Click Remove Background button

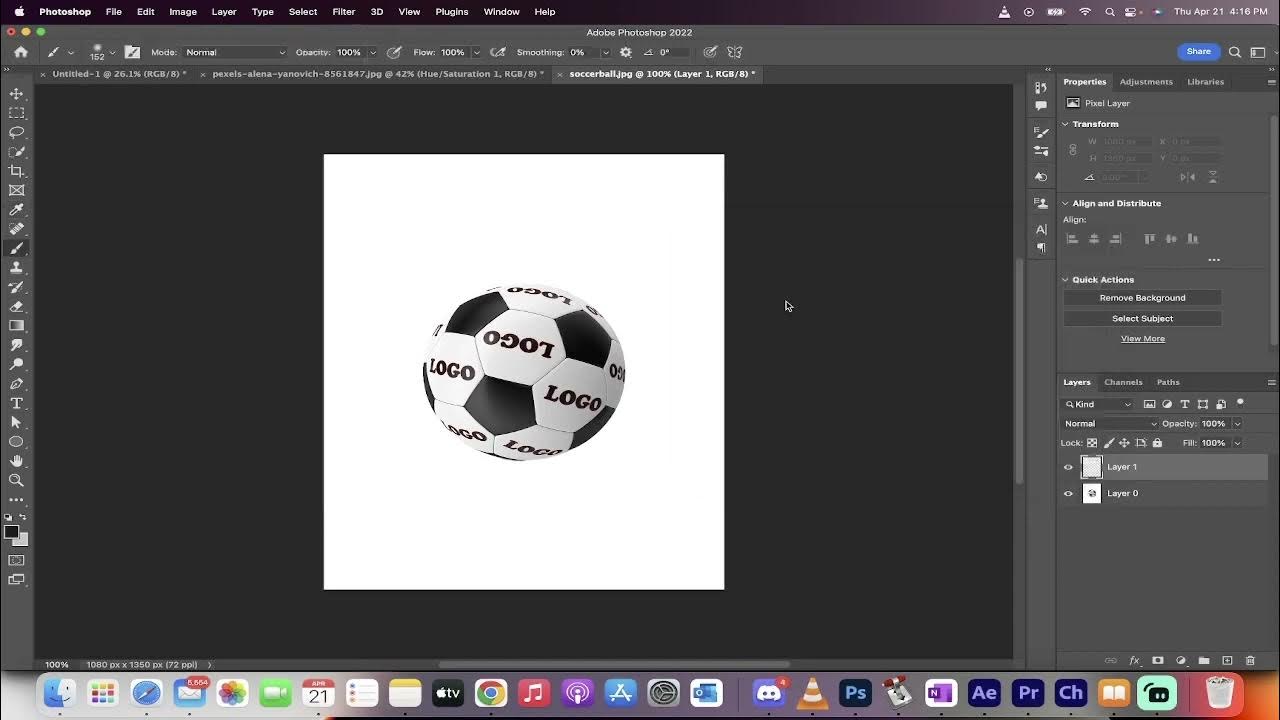(x=1142, y=298)
